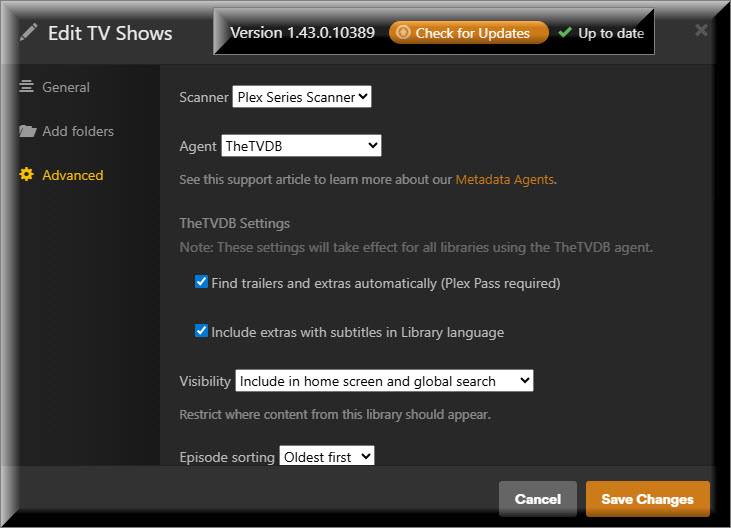The height and width of the screenshot is (528, 731).
Task: Click the General list icon in sidebar
Action: [x=27, y=86]
